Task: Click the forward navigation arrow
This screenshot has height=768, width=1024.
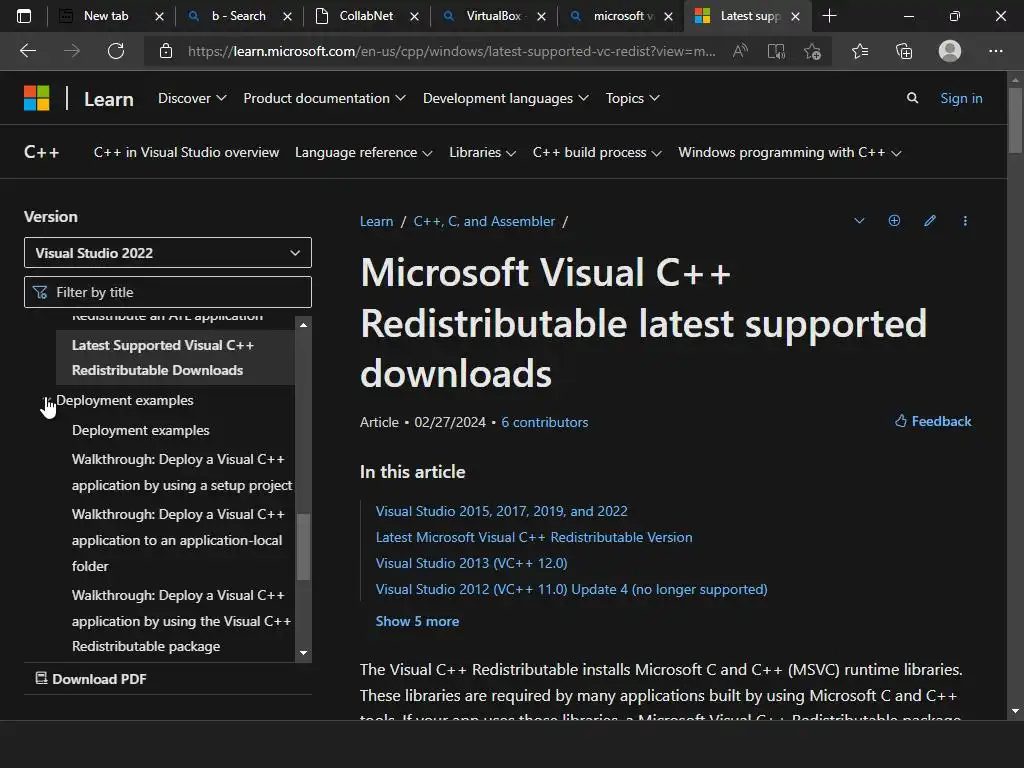Action: (72, 51)
